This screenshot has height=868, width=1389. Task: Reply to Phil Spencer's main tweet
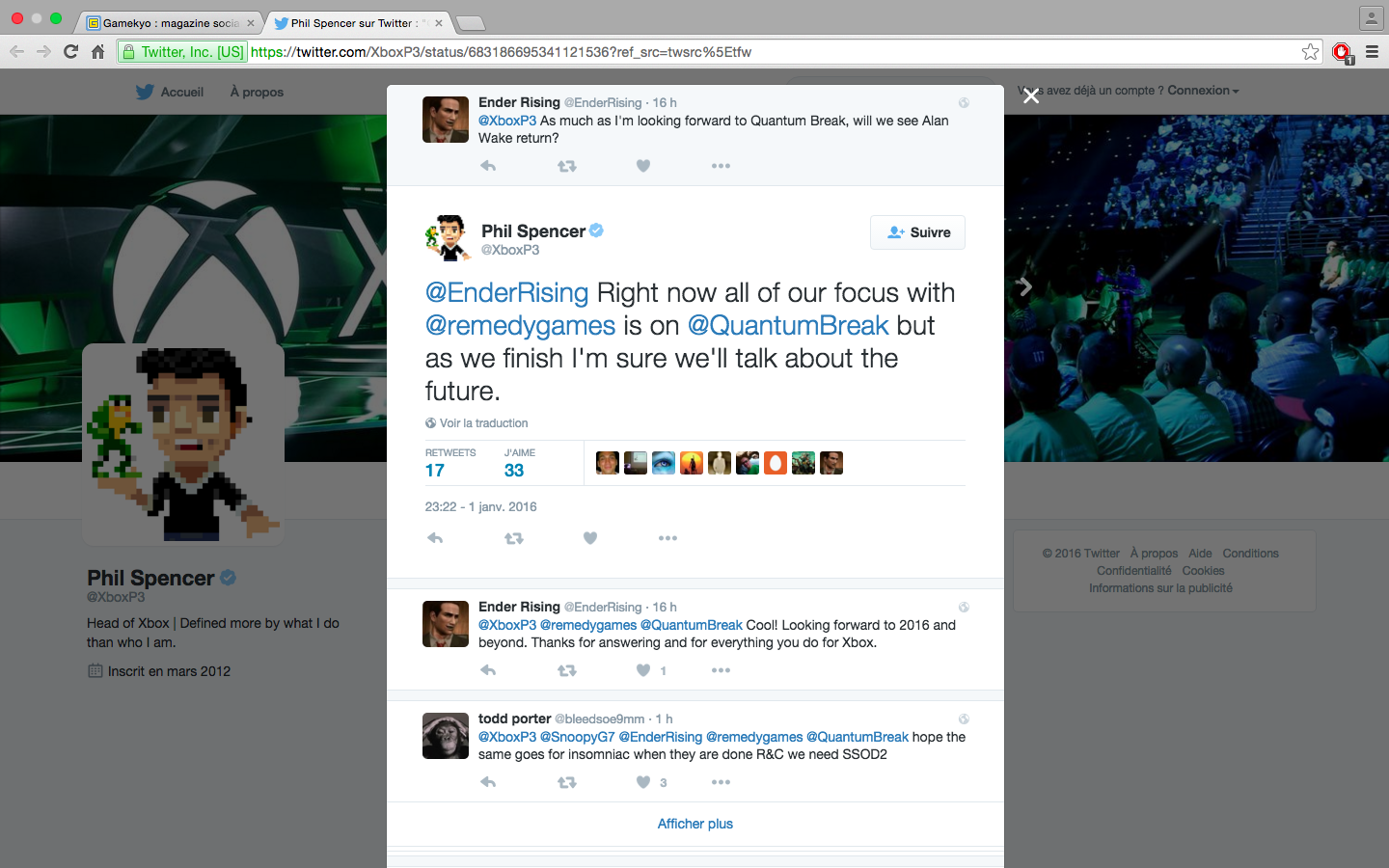tap(435, 538)
